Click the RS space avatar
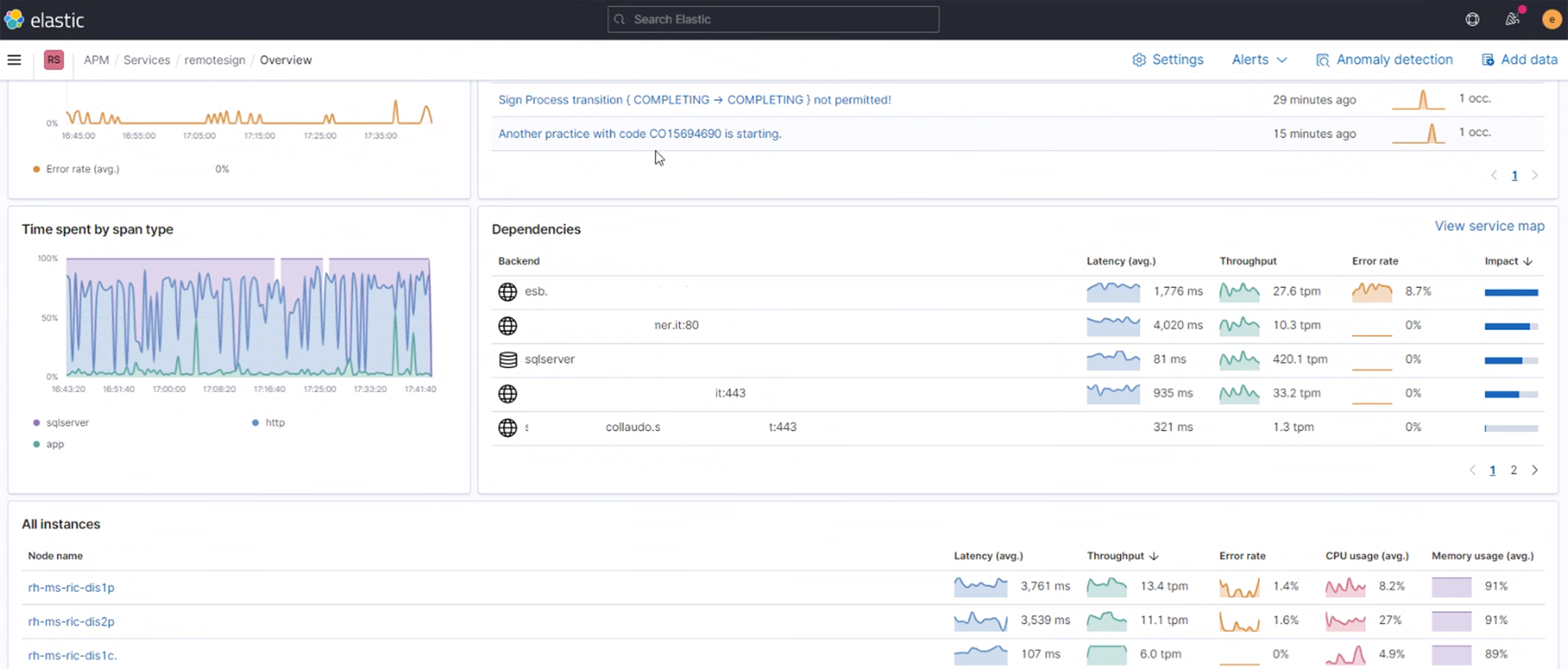1568x669 pixels. (54, 60)
